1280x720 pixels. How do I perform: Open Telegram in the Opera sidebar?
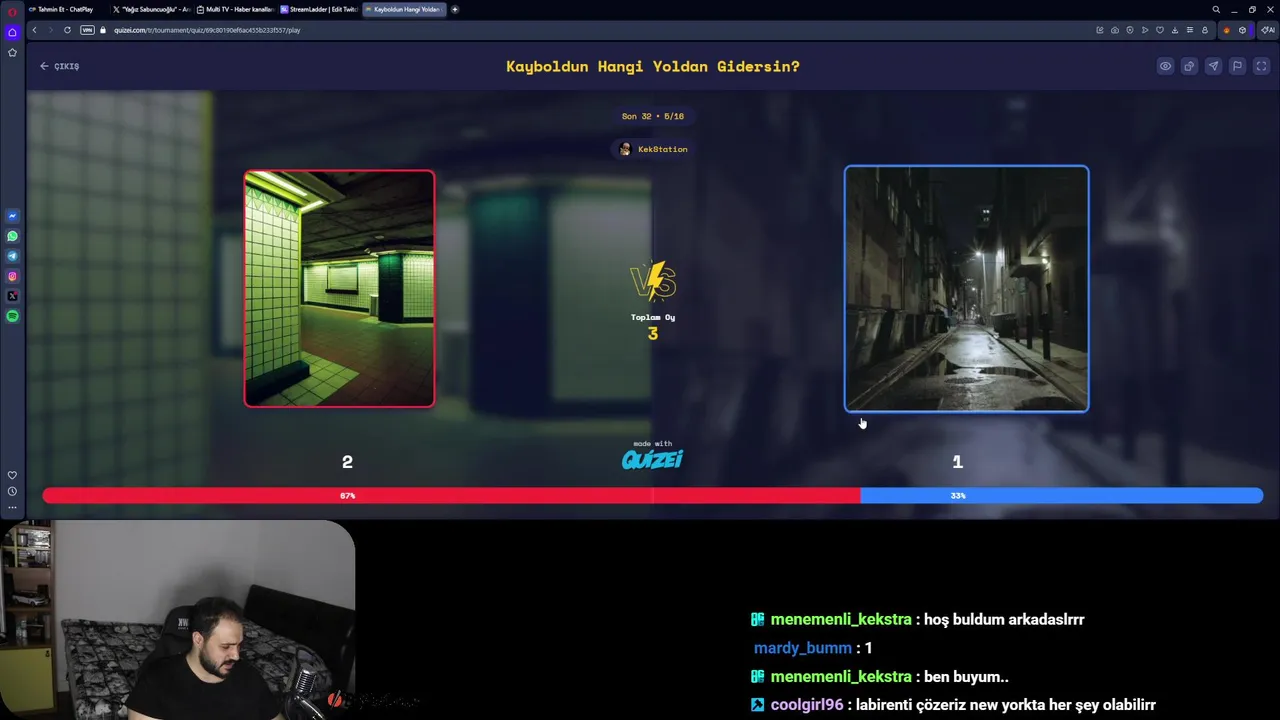coord(12,256)
